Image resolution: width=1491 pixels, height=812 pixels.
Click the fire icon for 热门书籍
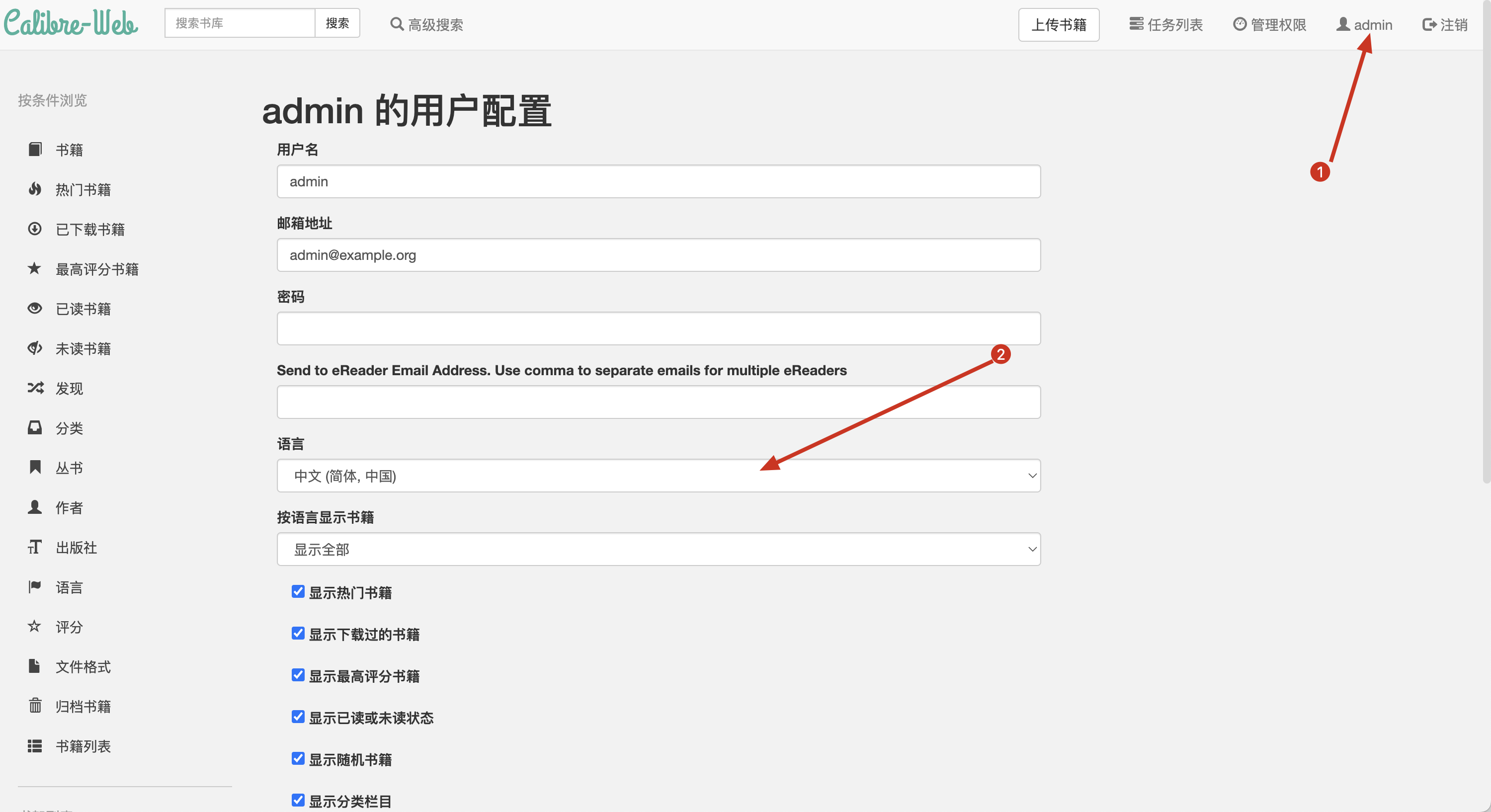[35, 189]
